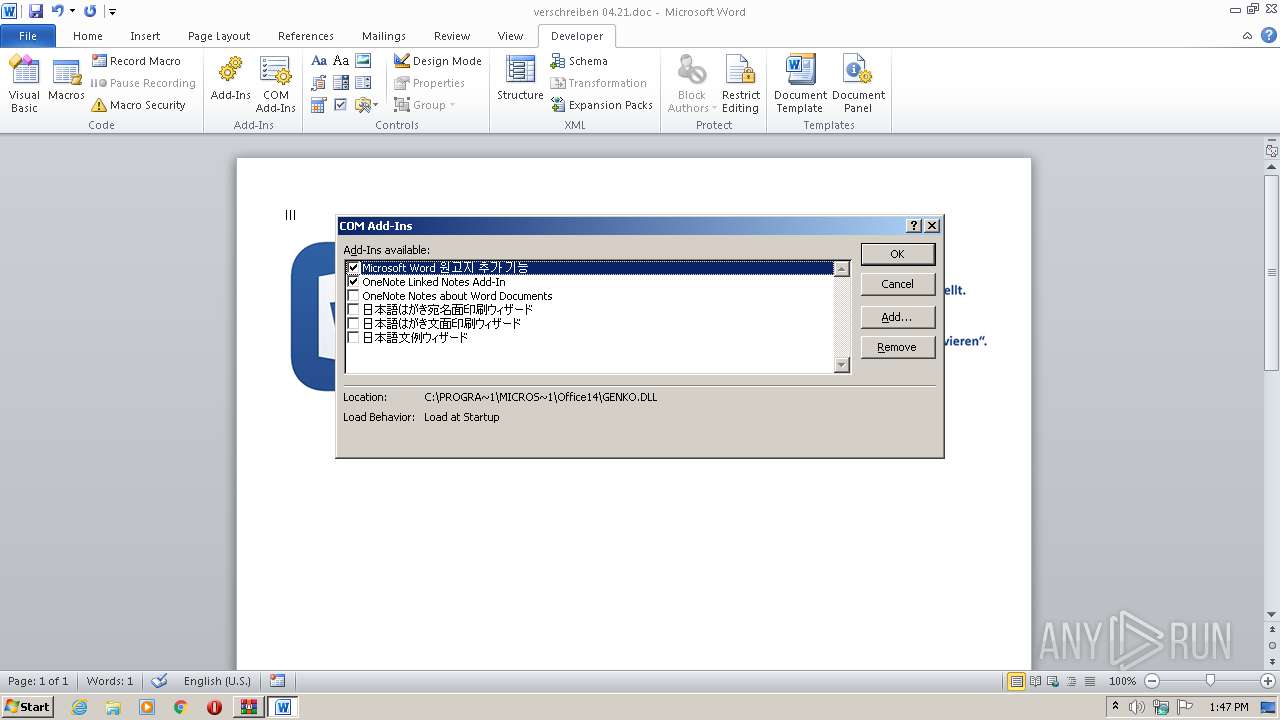Open Document Panel settings
This screenshot has width=1280, height=720.
pyautogui.click(x=858, y=84)
